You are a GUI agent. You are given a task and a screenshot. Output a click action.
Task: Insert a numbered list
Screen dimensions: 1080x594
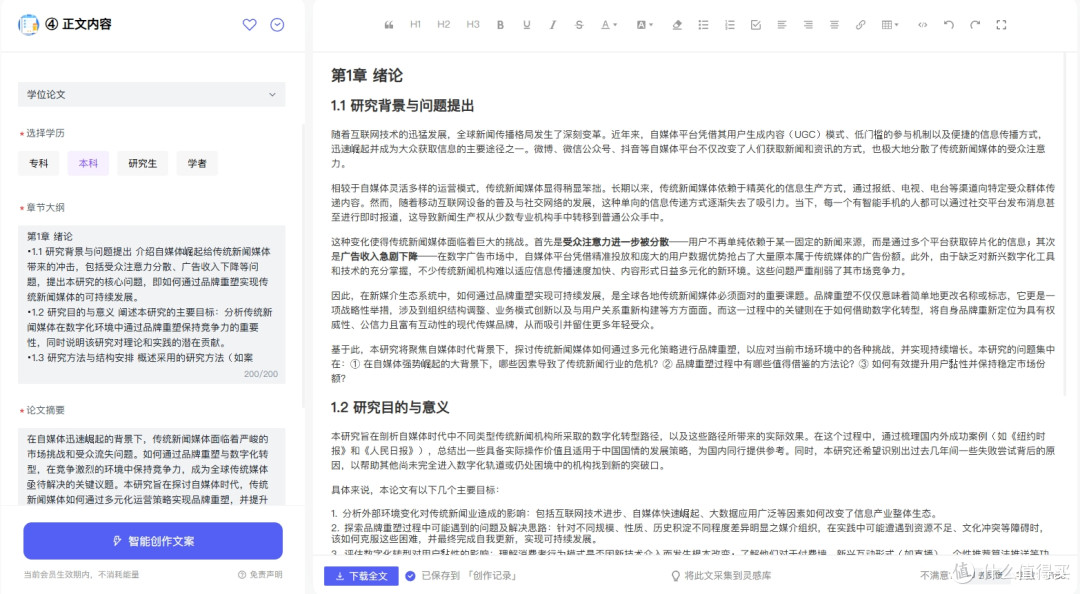point(729,25)
